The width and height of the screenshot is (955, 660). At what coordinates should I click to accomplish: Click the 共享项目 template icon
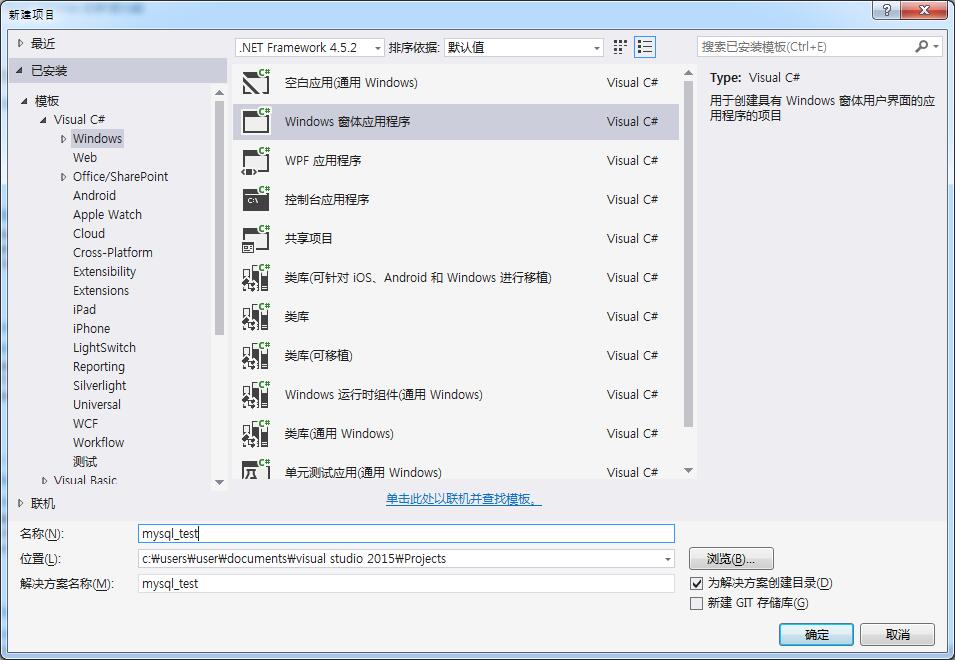[x=256, y=238]
